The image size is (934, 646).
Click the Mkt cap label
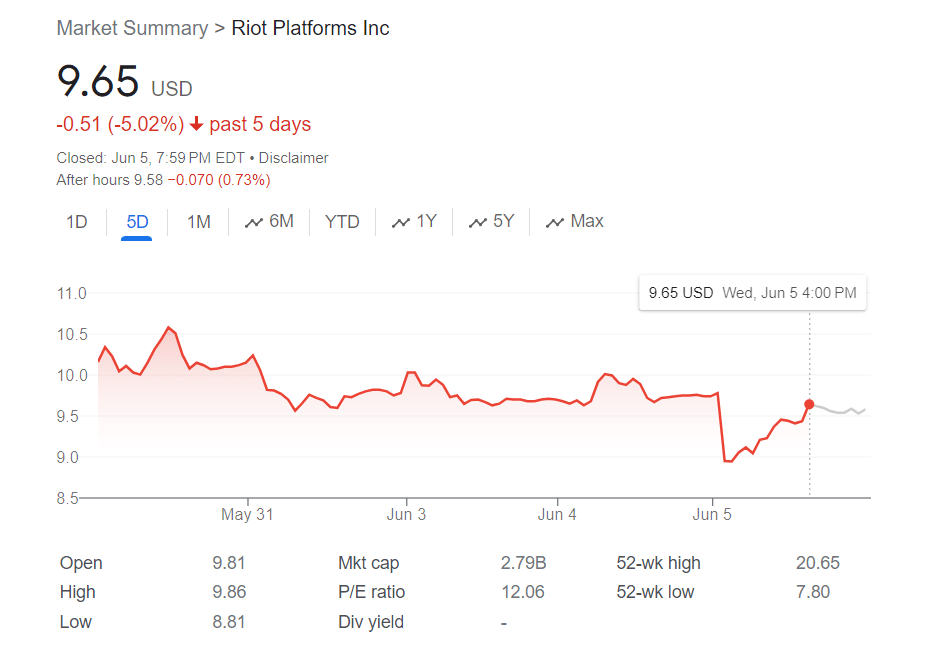point(369,563)
